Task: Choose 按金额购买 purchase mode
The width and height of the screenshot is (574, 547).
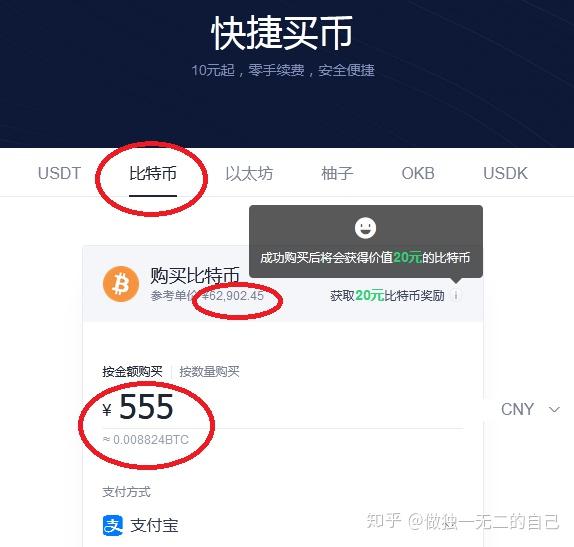Action: point(133,372)
